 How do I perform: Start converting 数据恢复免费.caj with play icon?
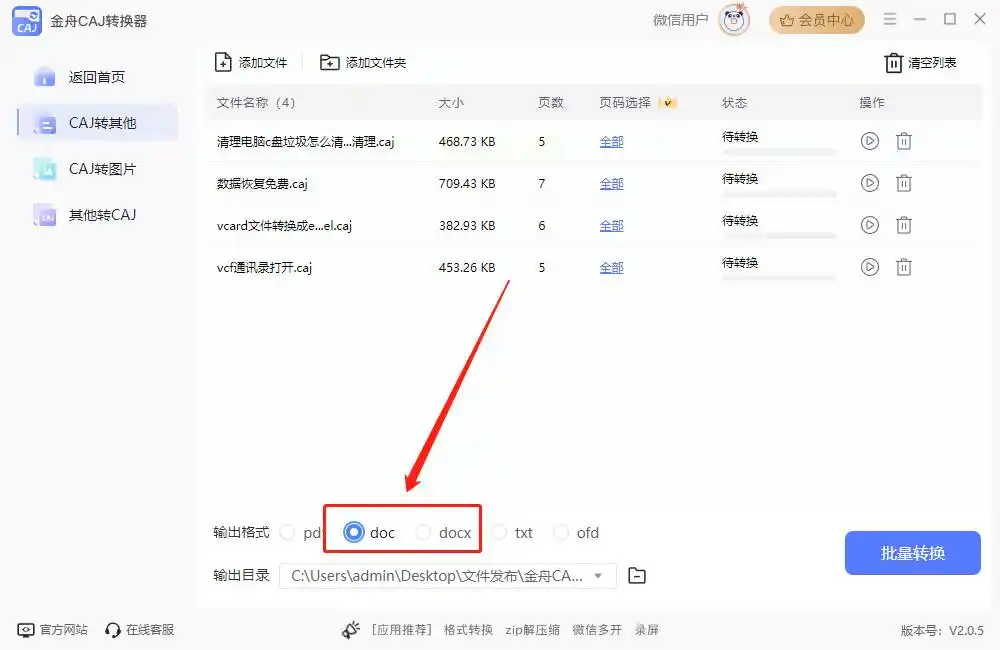tap(869, 183)
